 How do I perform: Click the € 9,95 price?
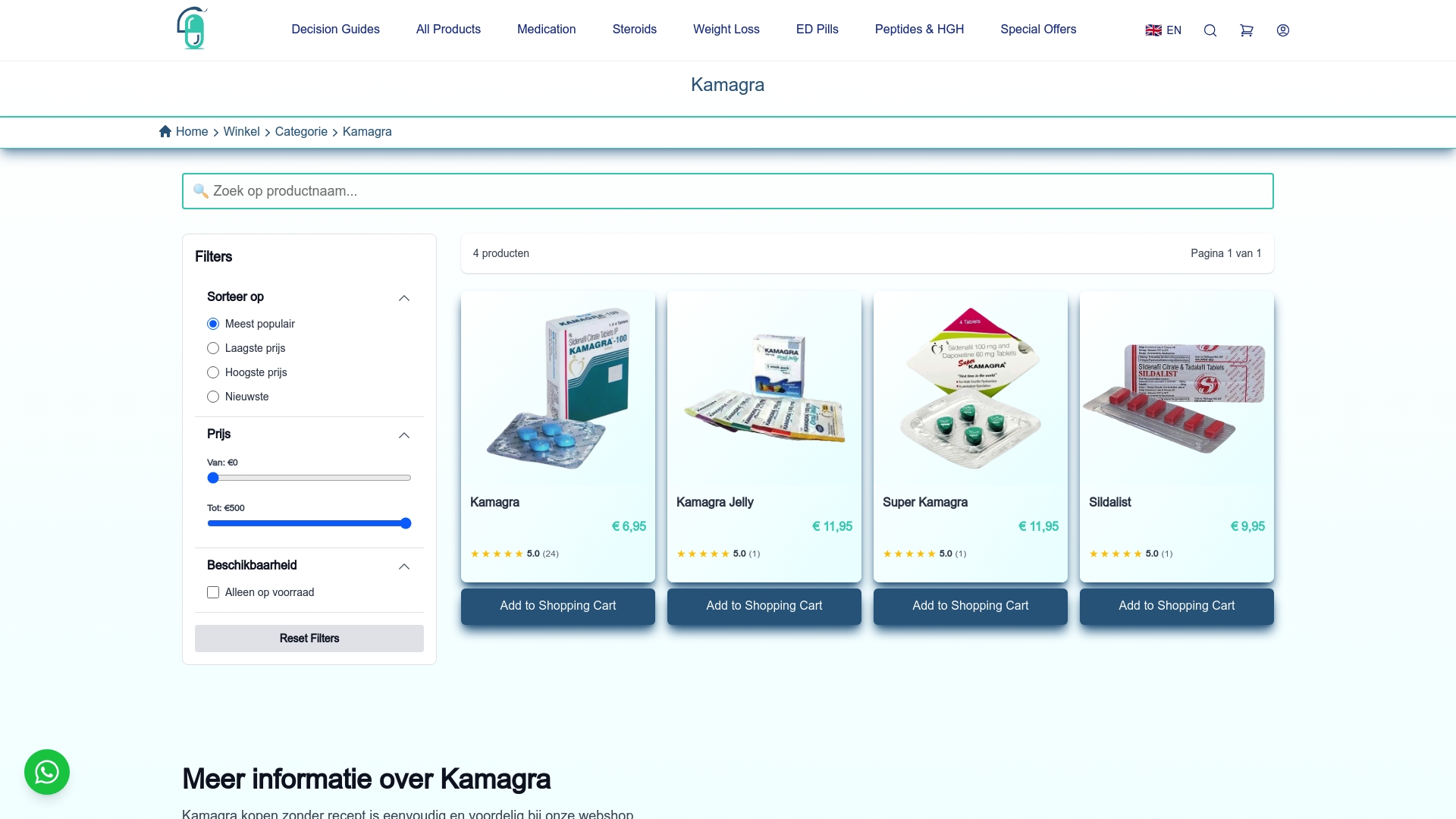tap(1247, 526)
